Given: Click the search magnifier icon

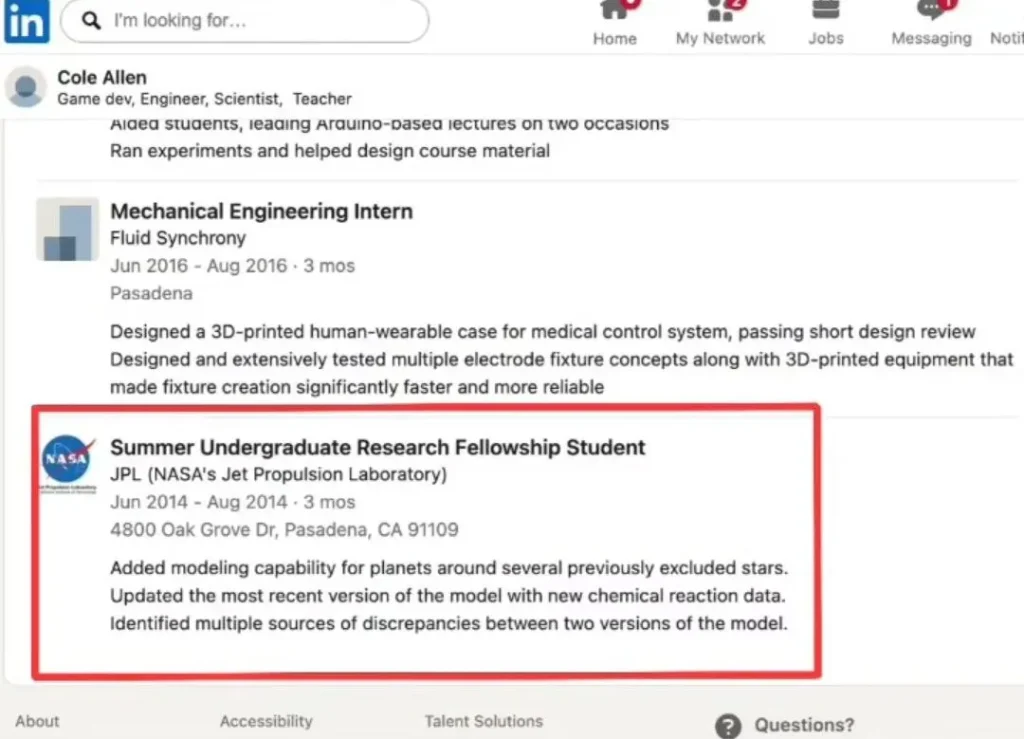Looking at the screenshot, I should [x=92, y=21].
